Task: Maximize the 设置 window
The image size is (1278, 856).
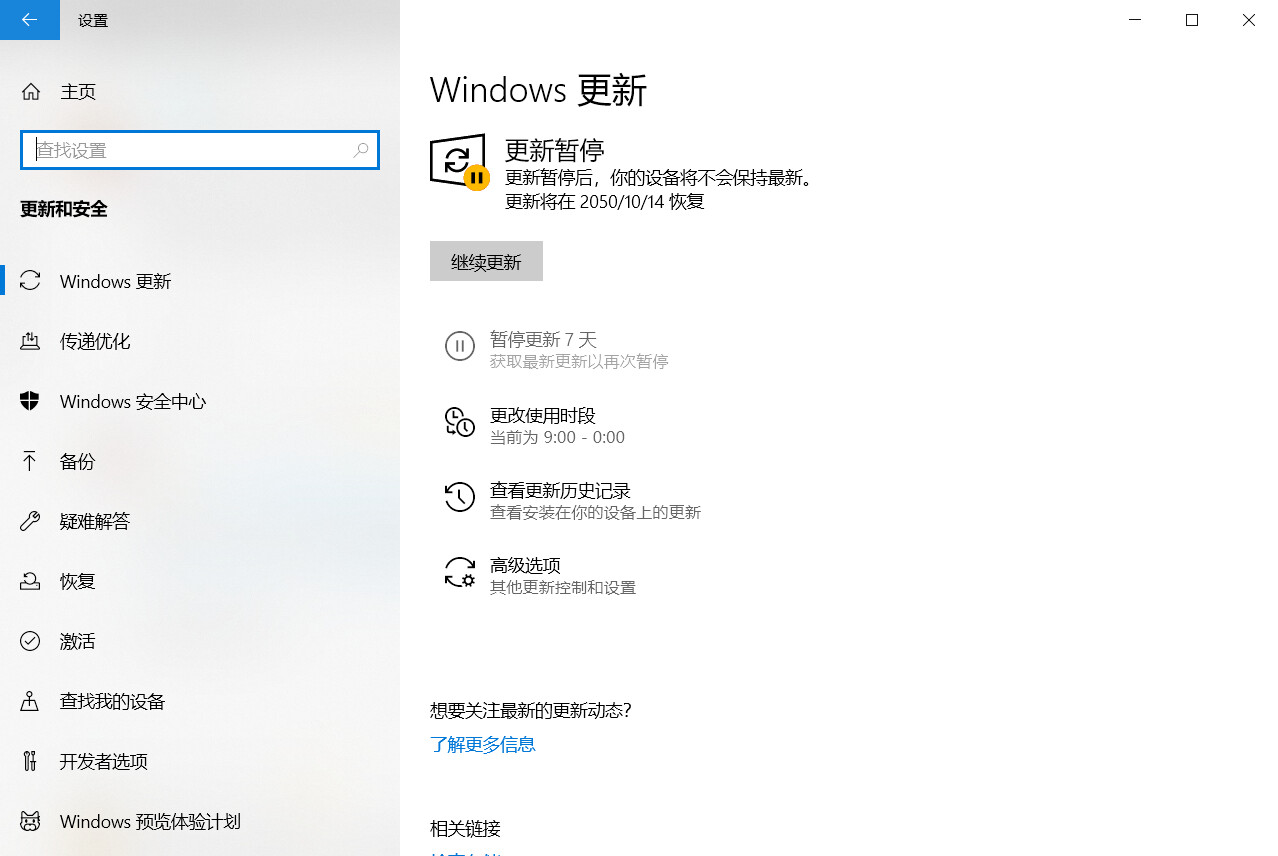Action: pos(1192,20)
